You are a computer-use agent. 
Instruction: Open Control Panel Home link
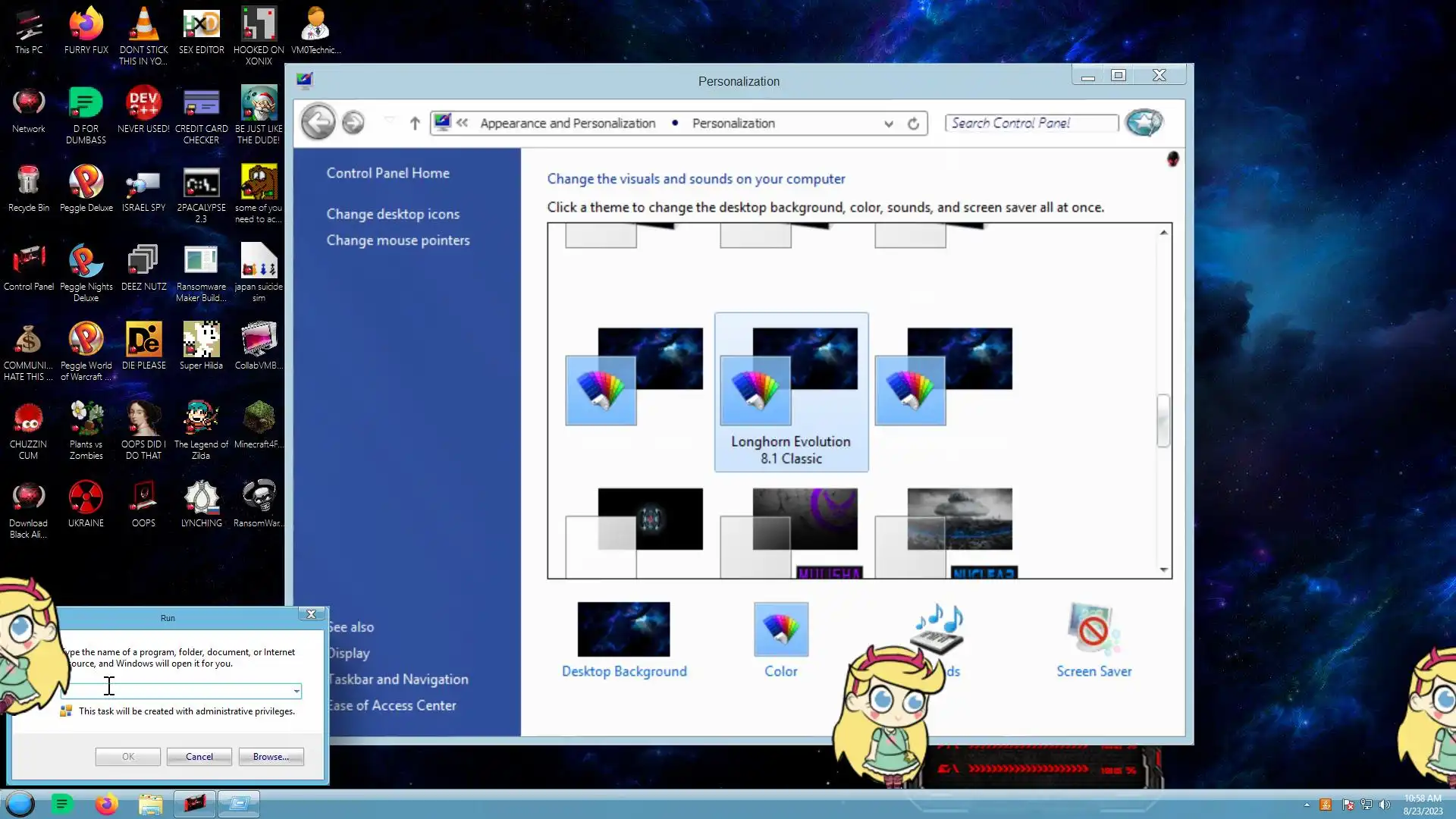(388, 173)
